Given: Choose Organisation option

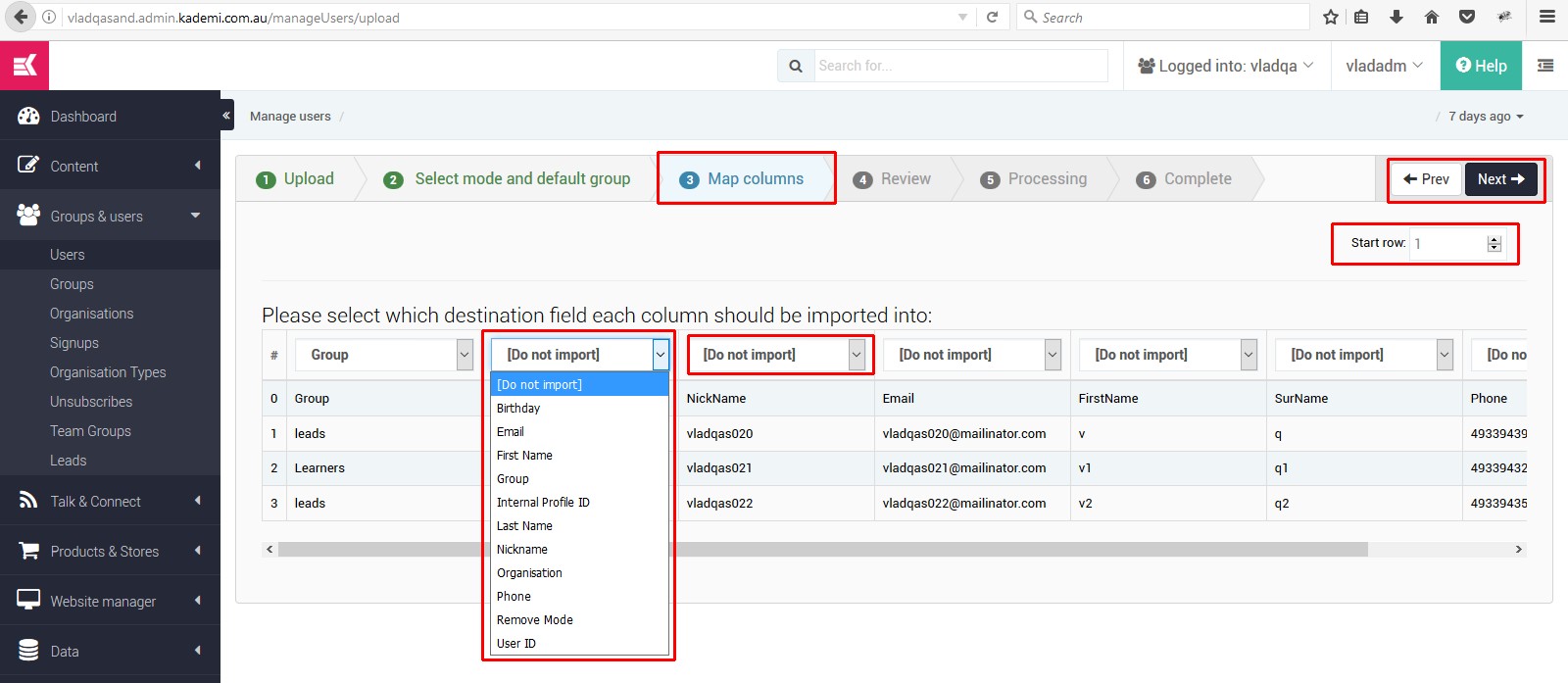Looking at the screenshot, I should click(x=579, y=572).
